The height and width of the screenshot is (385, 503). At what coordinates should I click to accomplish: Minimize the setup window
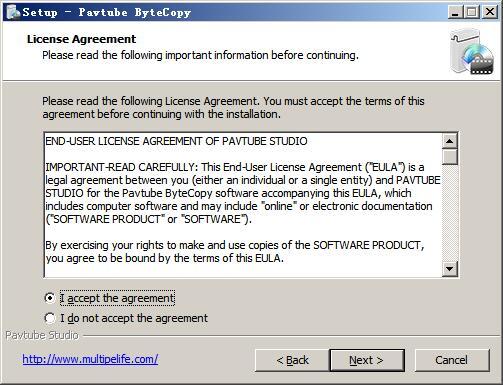[x=455, y=12]
